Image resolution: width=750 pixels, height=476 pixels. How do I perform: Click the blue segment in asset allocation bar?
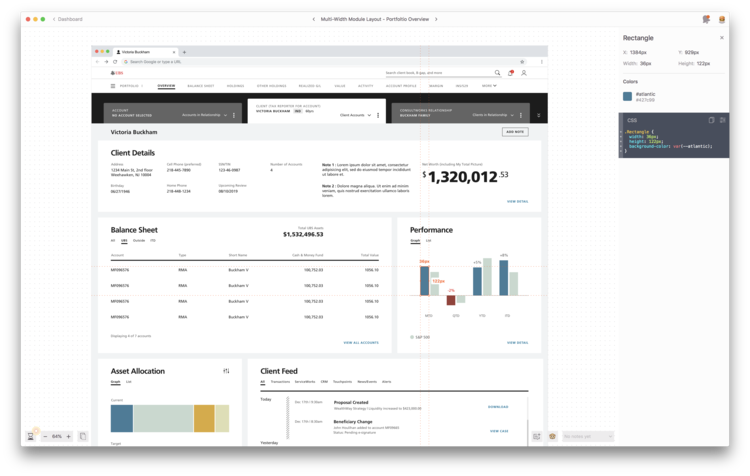tap(122, 419)
